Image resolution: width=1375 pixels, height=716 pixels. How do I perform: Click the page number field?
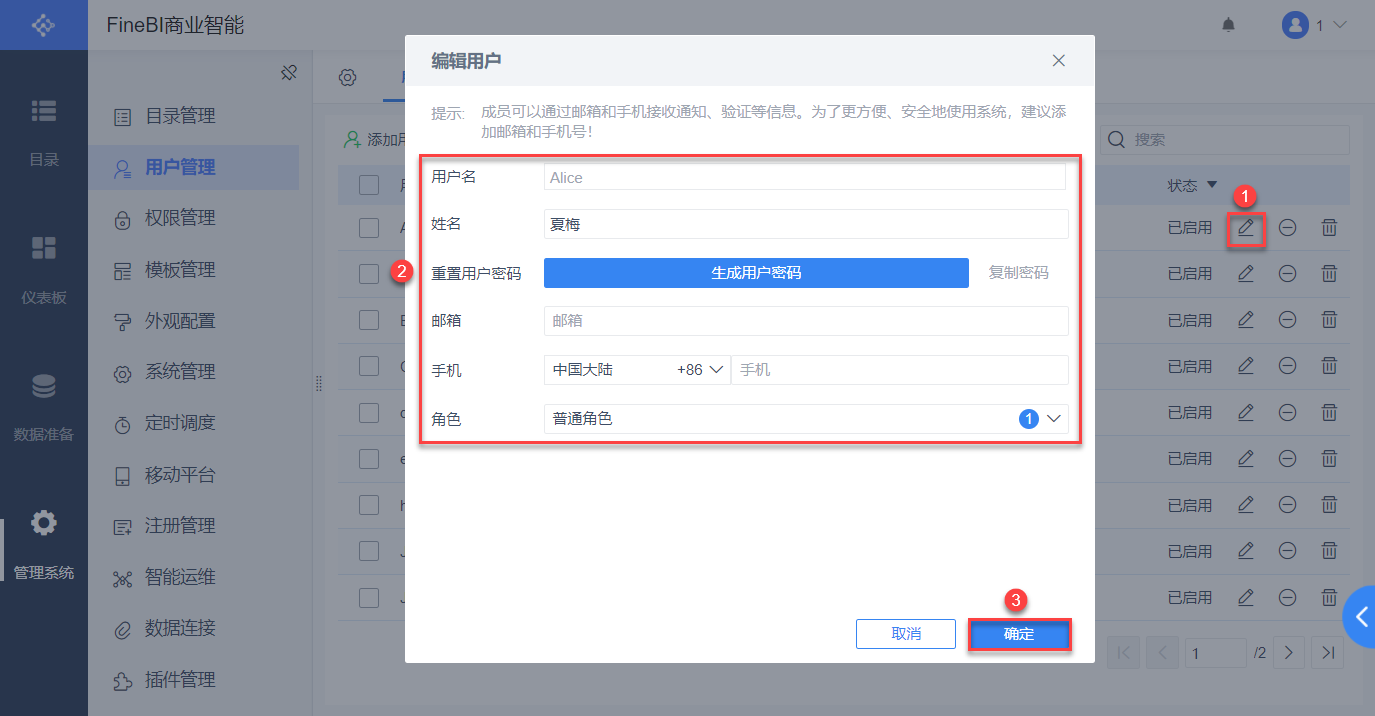1215,652
